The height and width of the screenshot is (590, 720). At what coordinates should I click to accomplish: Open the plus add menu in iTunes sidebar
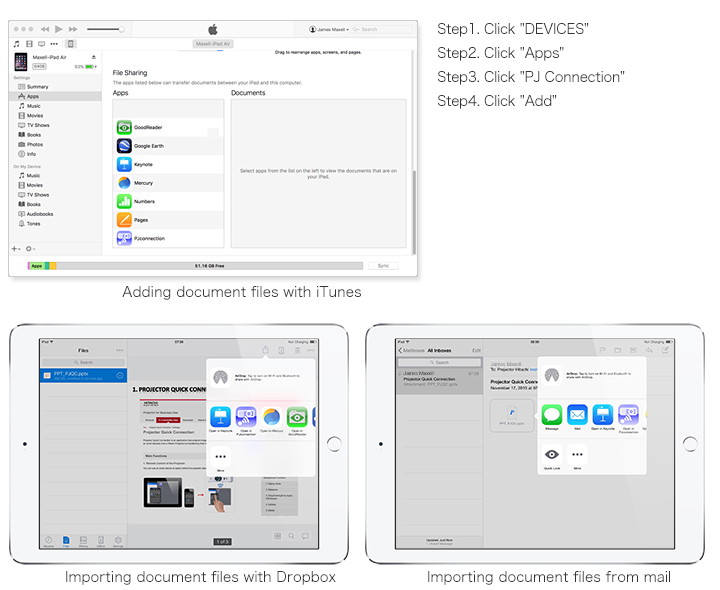tap(16, 248)
